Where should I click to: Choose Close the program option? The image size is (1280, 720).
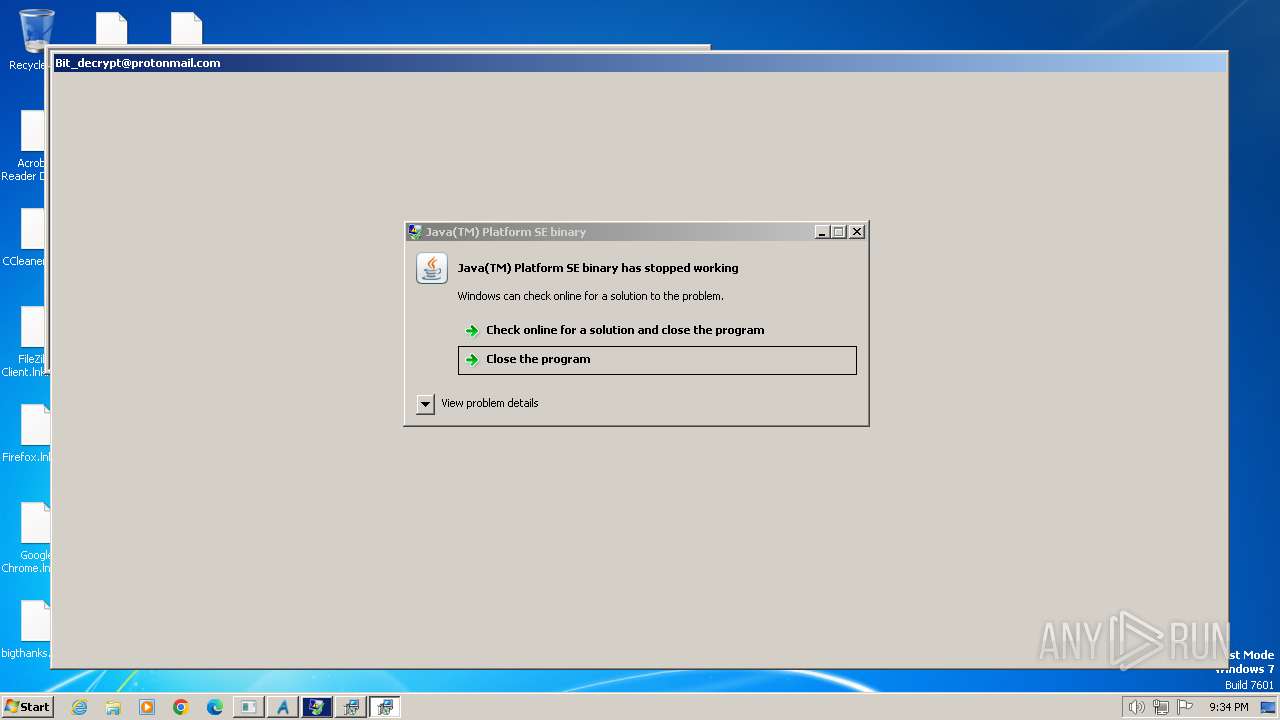coord(657,360)
